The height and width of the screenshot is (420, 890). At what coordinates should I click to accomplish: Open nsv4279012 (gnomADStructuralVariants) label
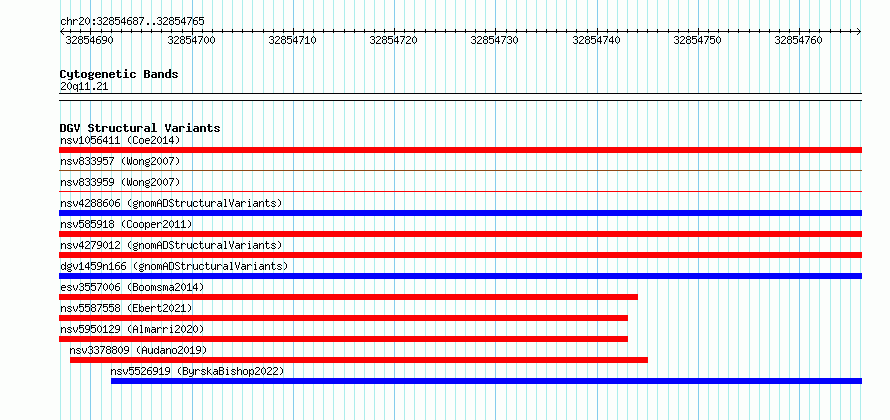tap(171, 245)
